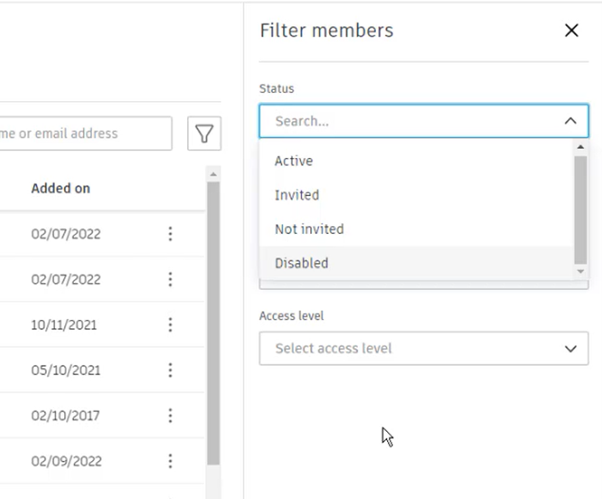Open row menu for 02/09/2022 entry
The image size is (602, 499).
pos(170,461)
